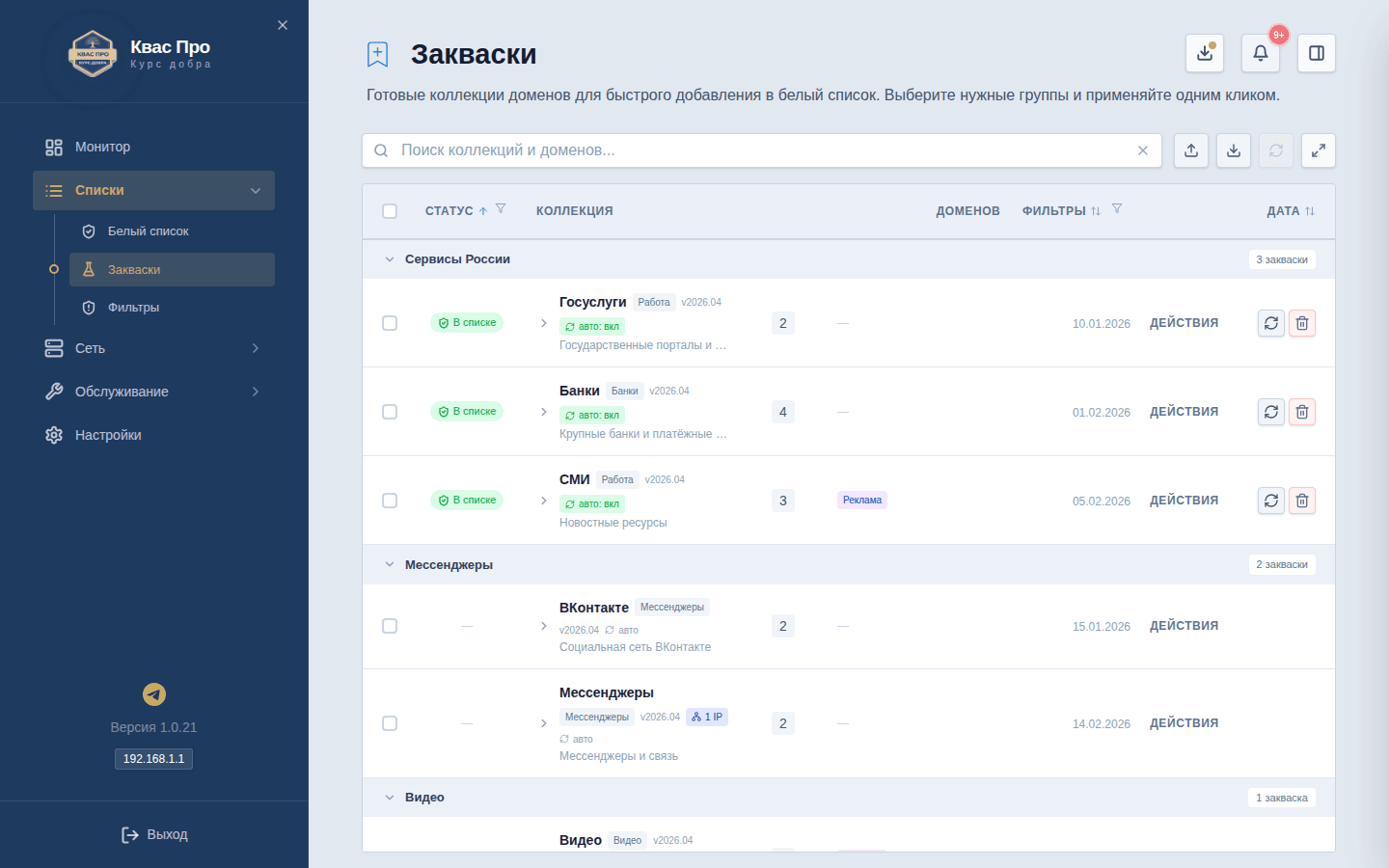The height and width of the screenshot is (868, 1389).
Task: Click the upload (export) toolbar icon
Action: (1191, 150)
